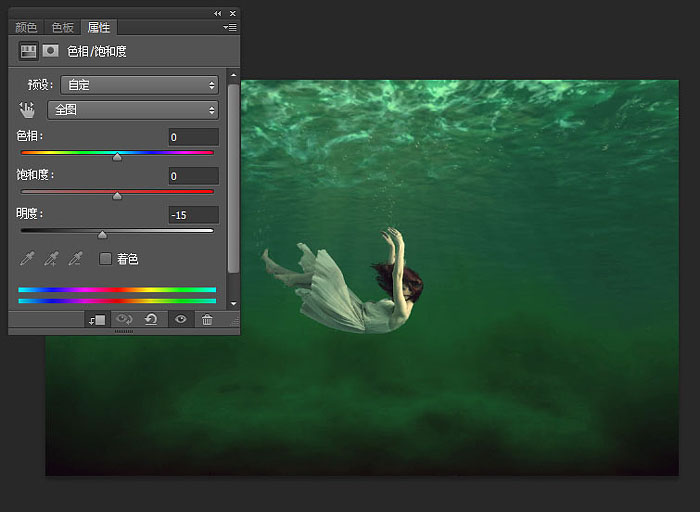This screenshot has height=512, width=700.
Task: Select the targeted adjustment hand tool
Action: coord(27,110)
